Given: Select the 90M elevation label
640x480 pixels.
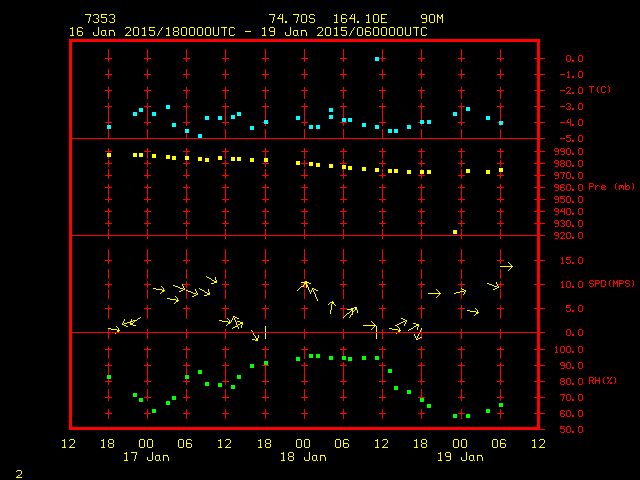Looking at the screenshot, I should tap(432, 19).
